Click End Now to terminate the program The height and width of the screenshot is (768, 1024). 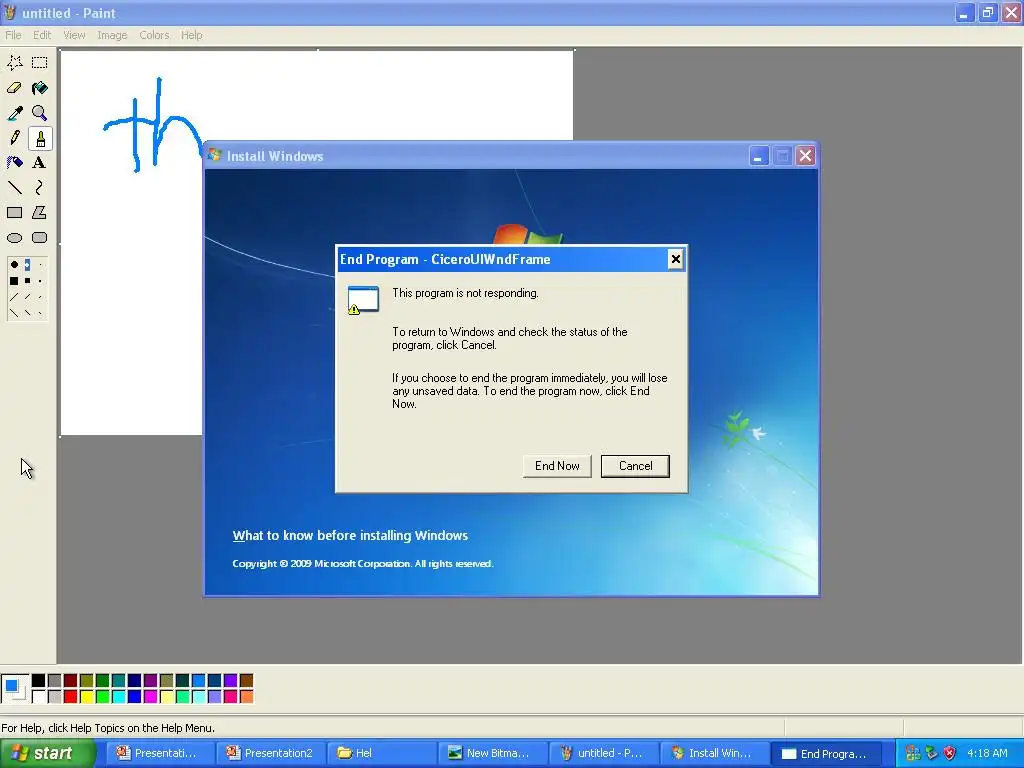557,466
